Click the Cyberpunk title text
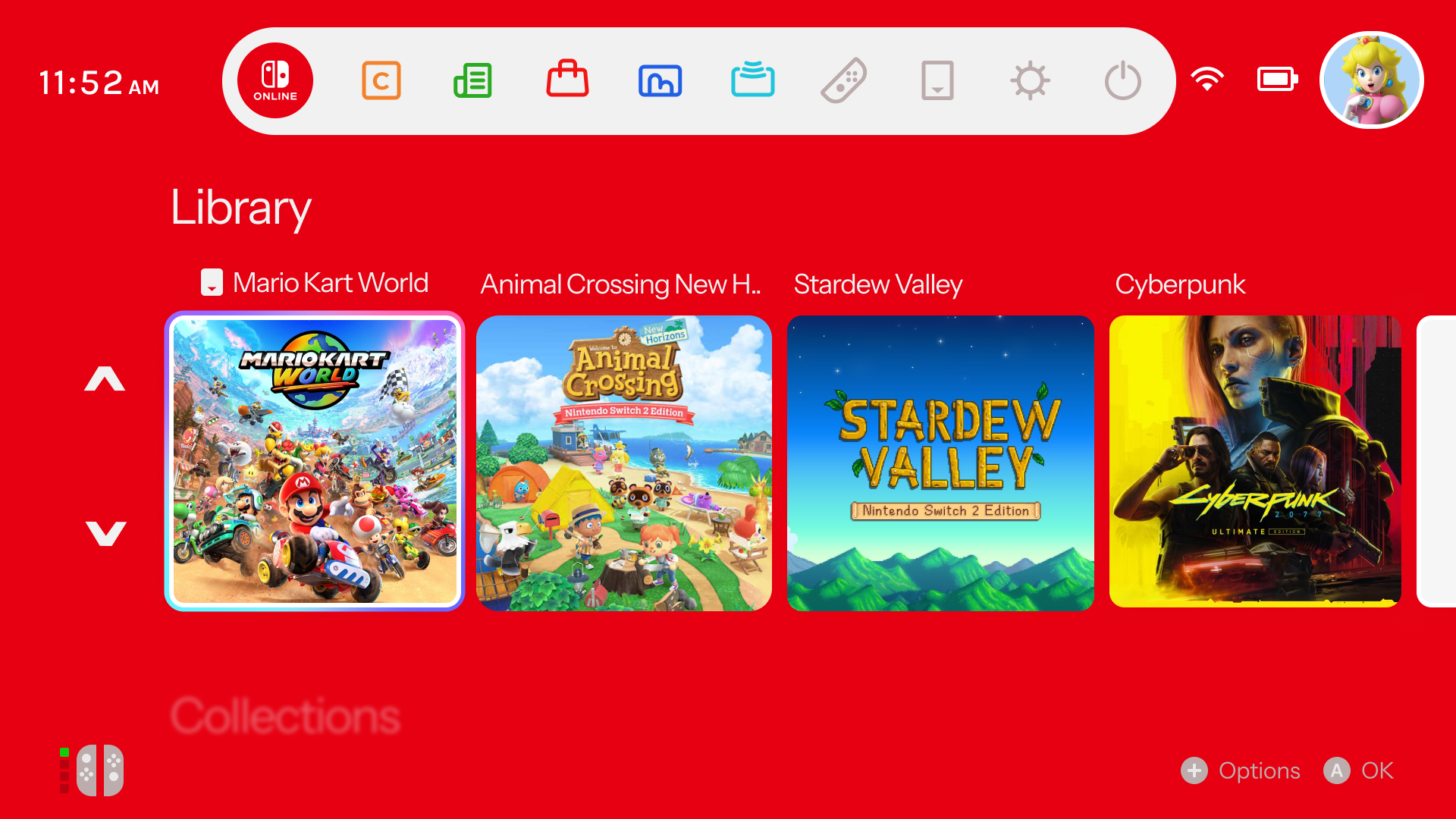The height and width of the screenshot is (819, 1456). pos(1180,284)
